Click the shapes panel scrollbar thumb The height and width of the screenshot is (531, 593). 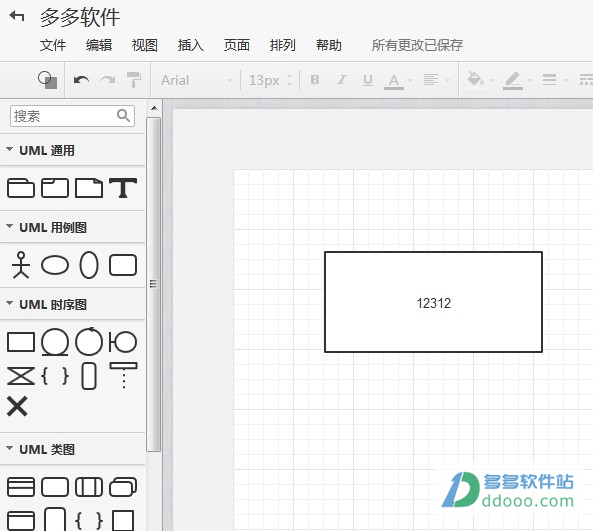pos(153,284)
